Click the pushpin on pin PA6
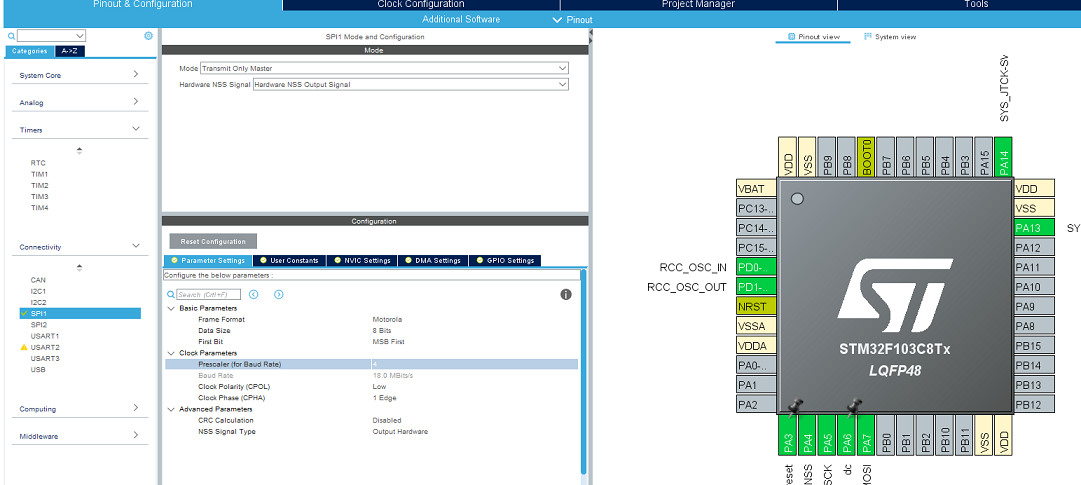Viewport: 1081px width, 485px height. [854, 407]
